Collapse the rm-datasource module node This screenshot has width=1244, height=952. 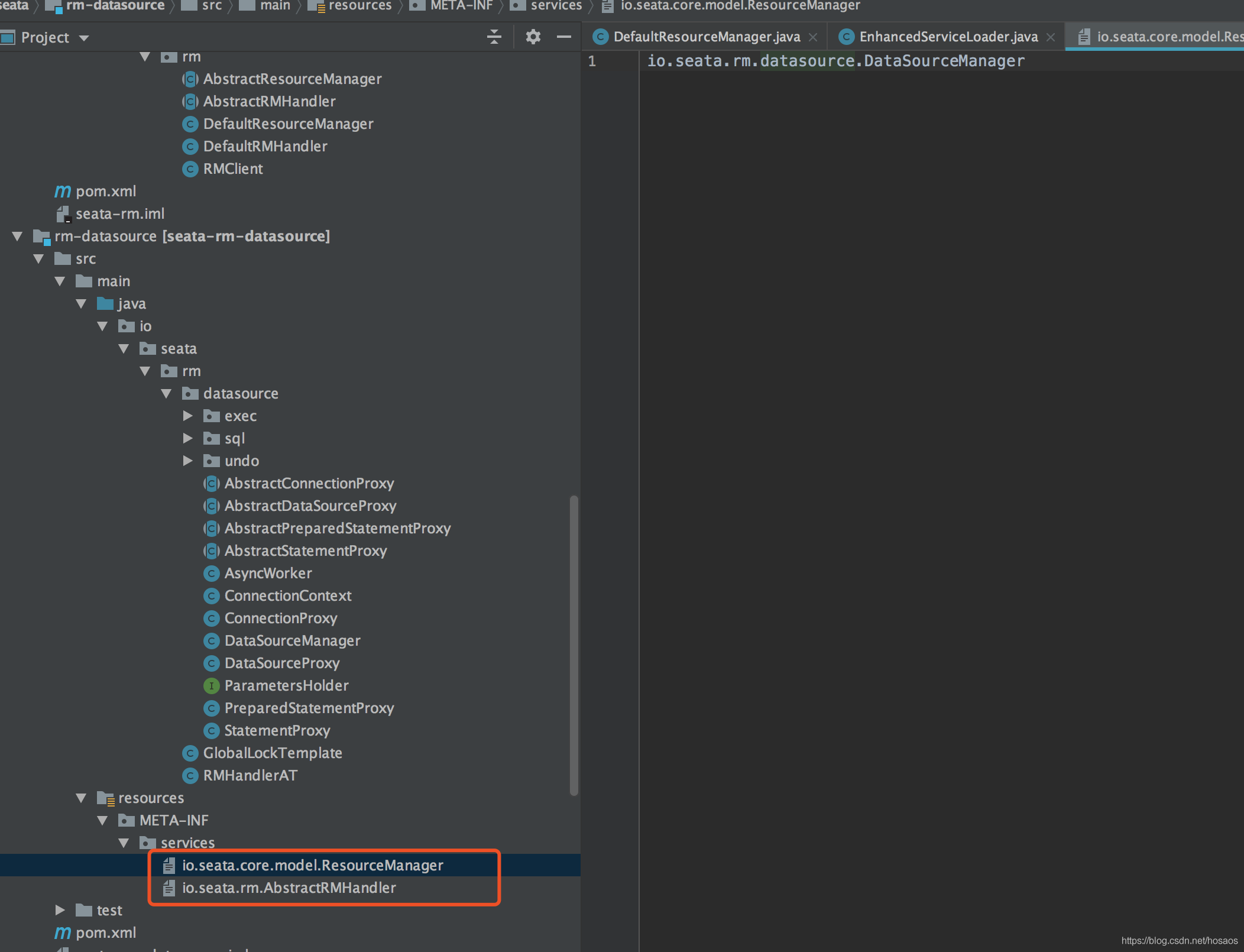coord(17,237)
